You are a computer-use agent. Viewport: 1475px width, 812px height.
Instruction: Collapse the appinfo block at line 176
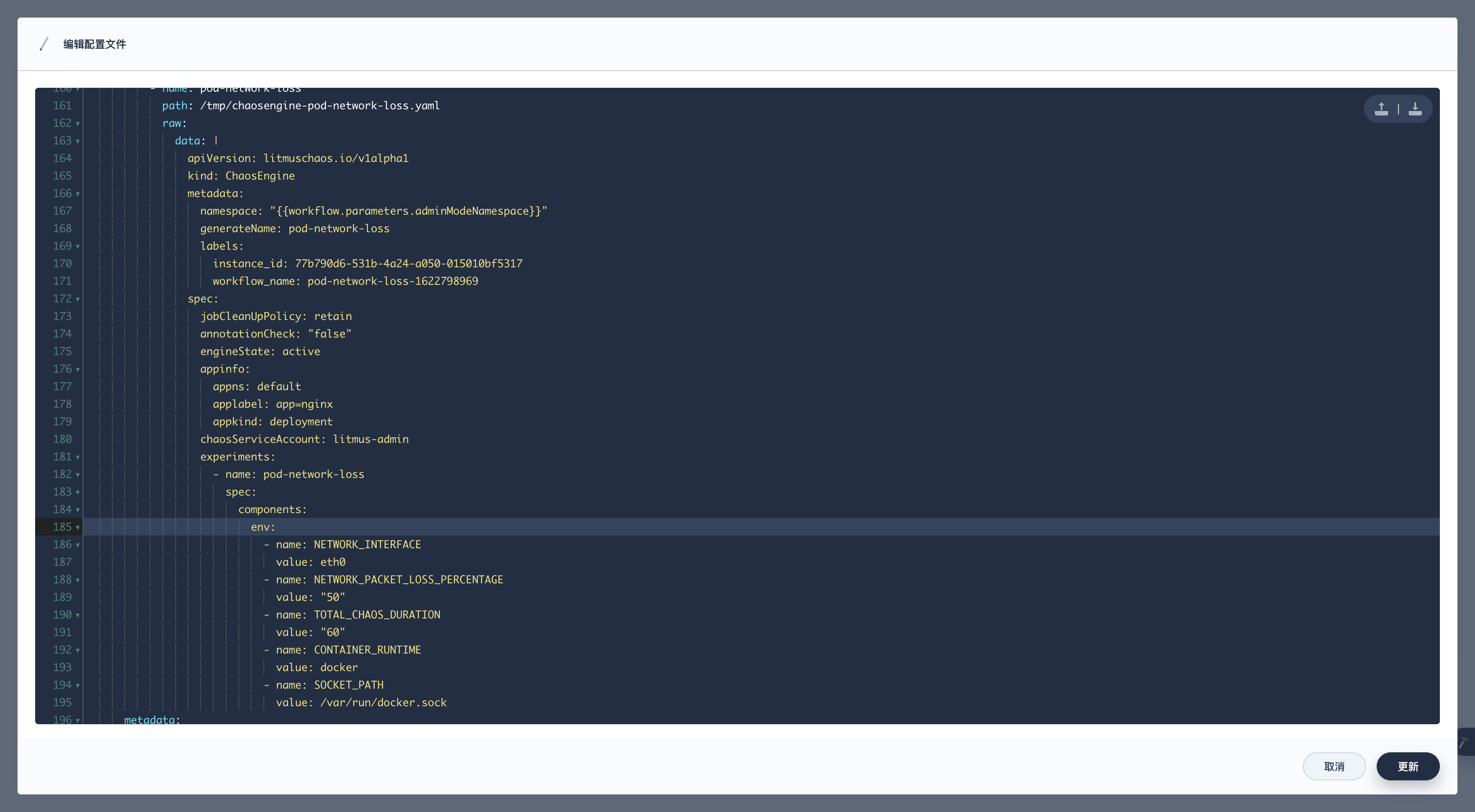pos(77,370)
